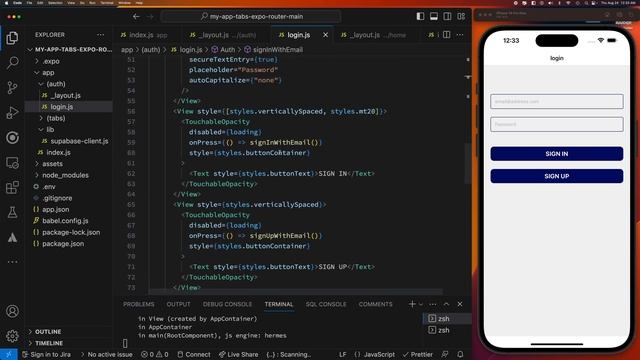
Task: Close the login.js editor tab
Action: point(325,35)
